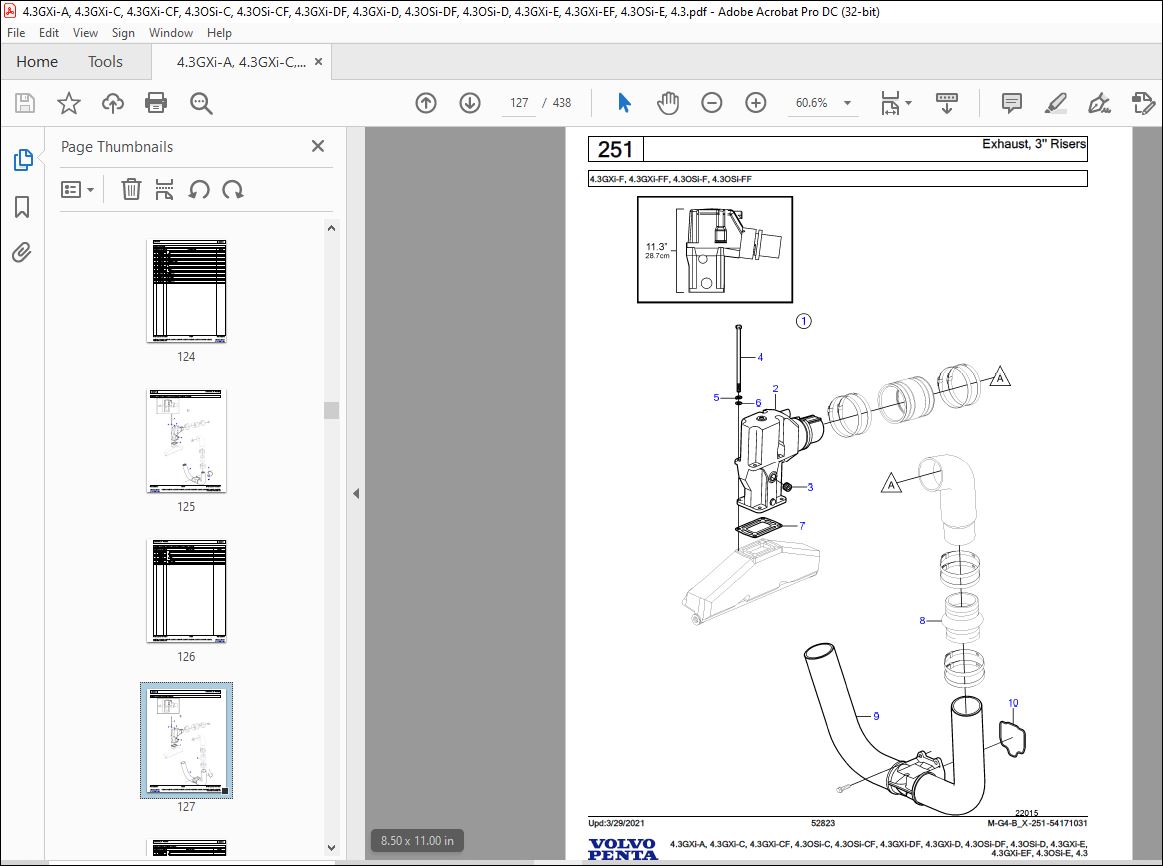Click the page number input field
This screenshot has width=1163, height=866.
(519, 103)
